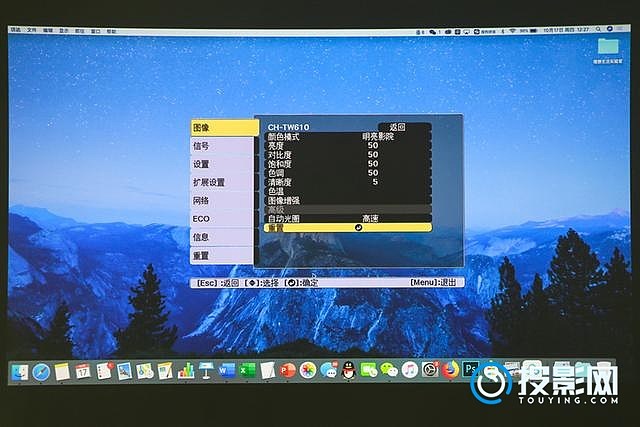Open the 文件 menu in menu bar
Screen dimensions: 640x427
pyautogui.click(x=31, y=30)
